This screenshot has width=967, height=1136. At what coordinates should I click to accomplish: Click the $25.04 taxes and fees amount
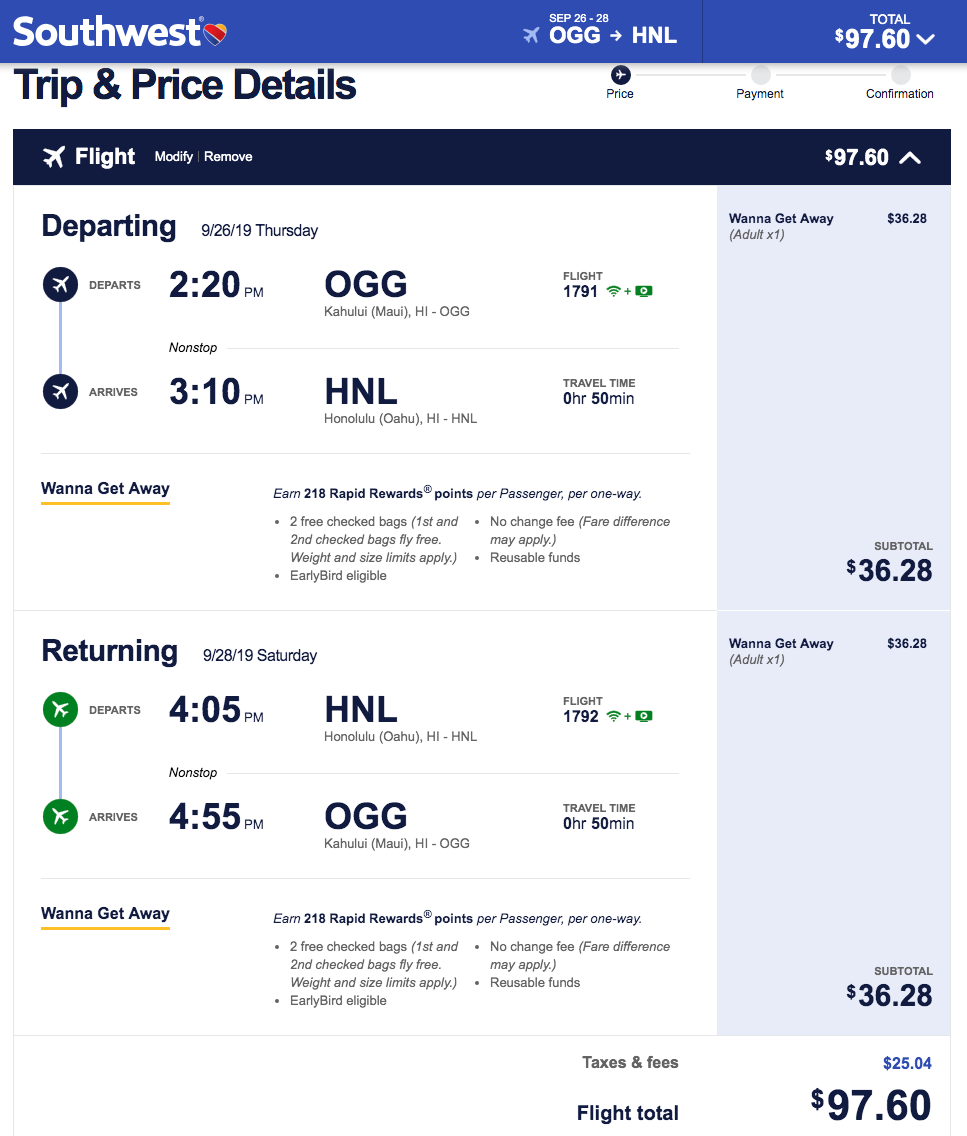907,1063
